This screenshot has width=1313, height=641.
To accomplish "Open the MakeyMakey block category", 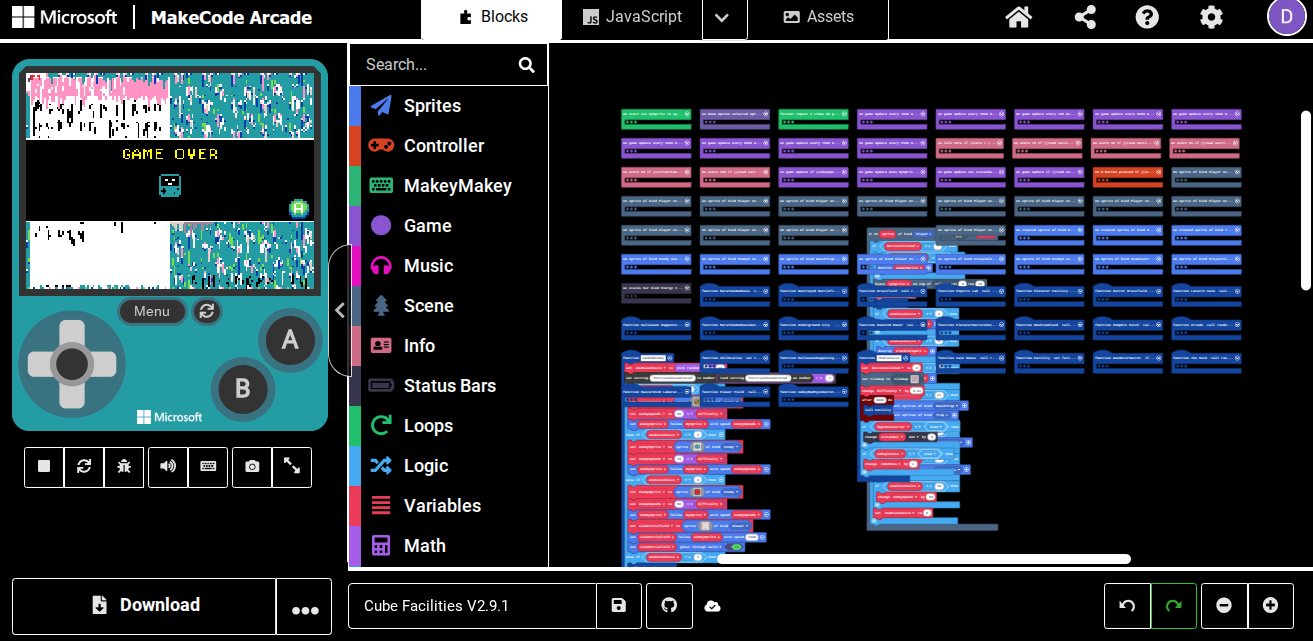I will [449, 186].
